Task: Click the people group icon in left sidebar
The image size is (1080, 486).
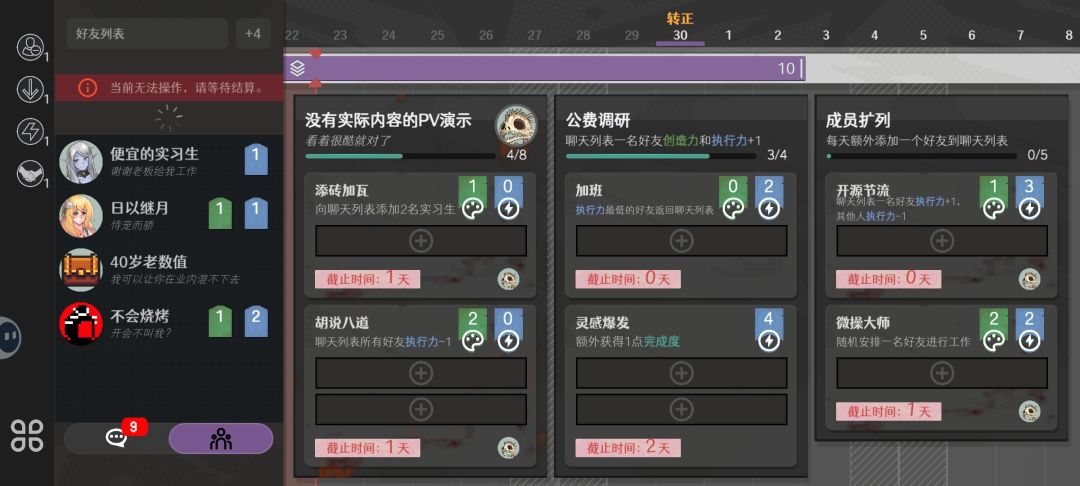Action: 30,47
